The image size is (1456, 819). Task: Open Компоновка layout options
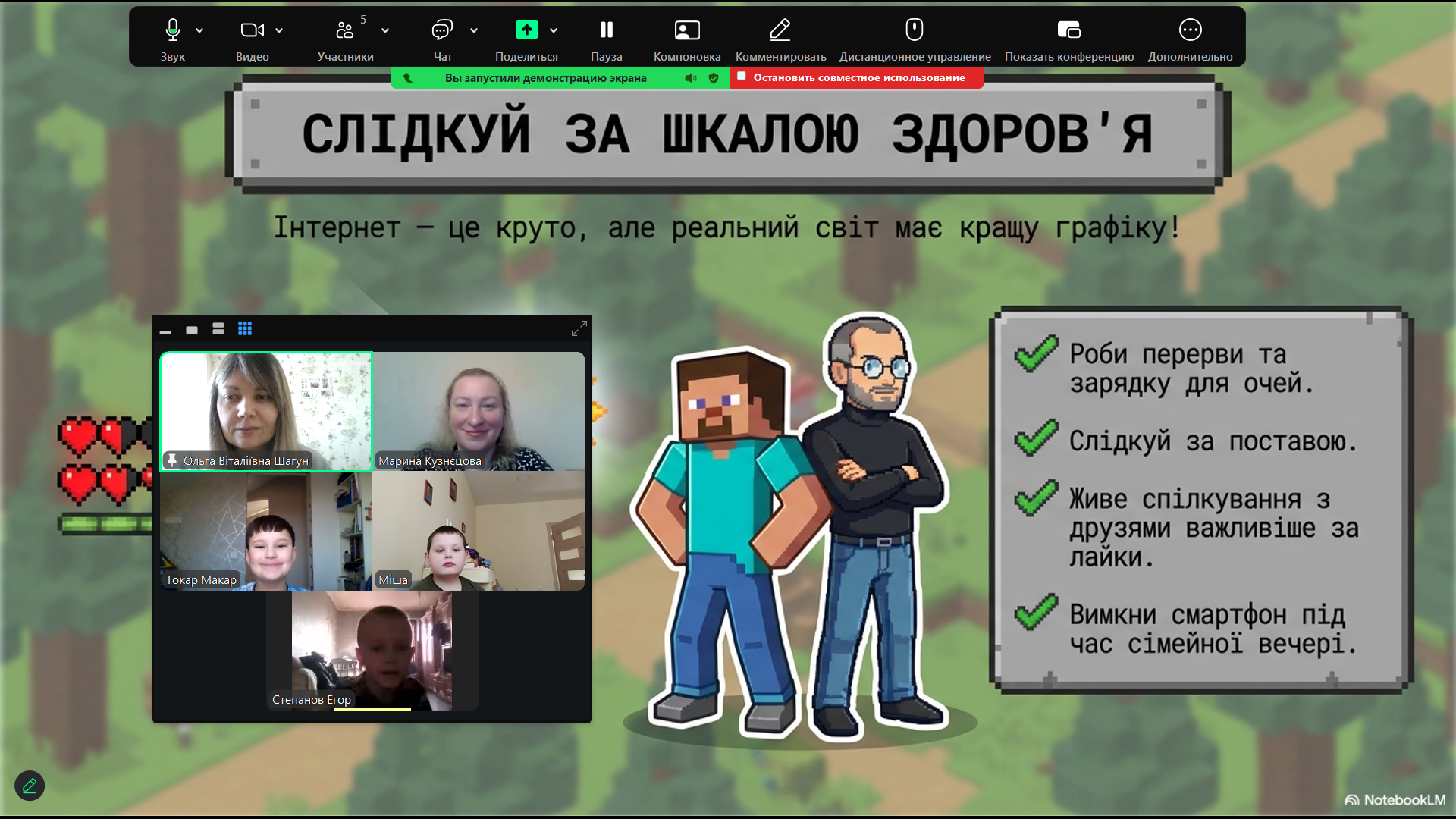(x=687, y=30)
